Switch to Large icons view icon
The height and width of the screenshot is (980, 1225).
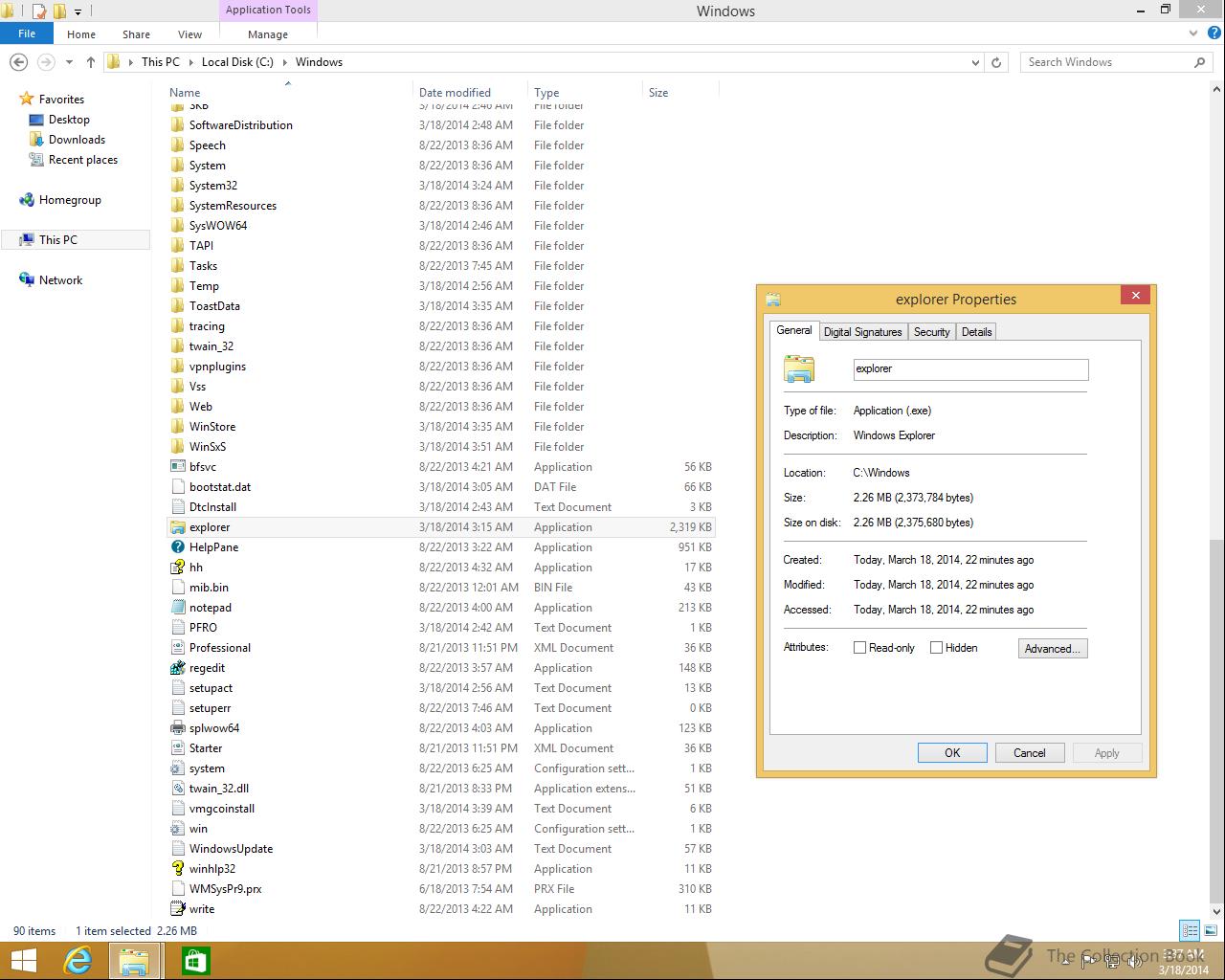(x=1209, y=930)
